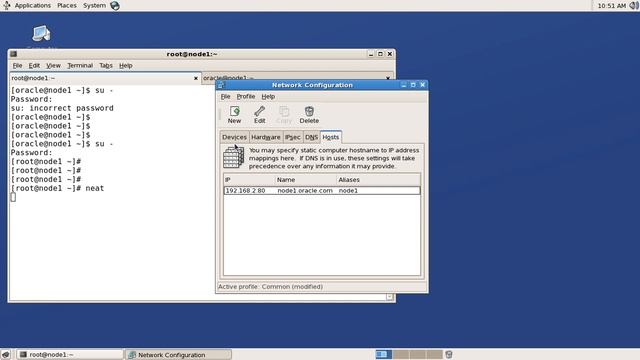Click Network Configuration window title bar icon
Screen dimensions: 640x360
221,85
